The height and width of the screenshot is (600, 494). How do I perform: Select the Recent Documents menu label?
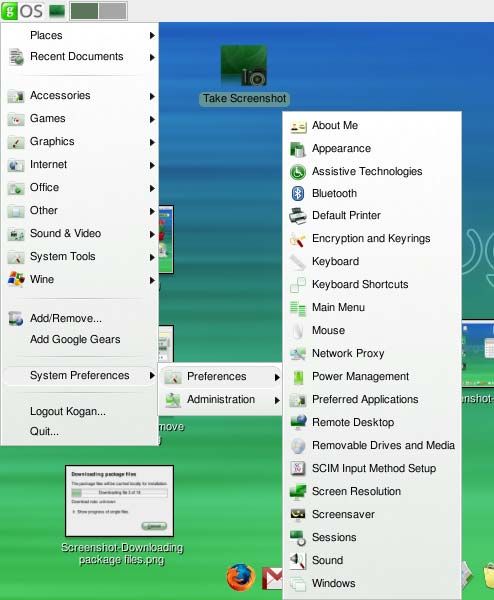coord(77,56)
